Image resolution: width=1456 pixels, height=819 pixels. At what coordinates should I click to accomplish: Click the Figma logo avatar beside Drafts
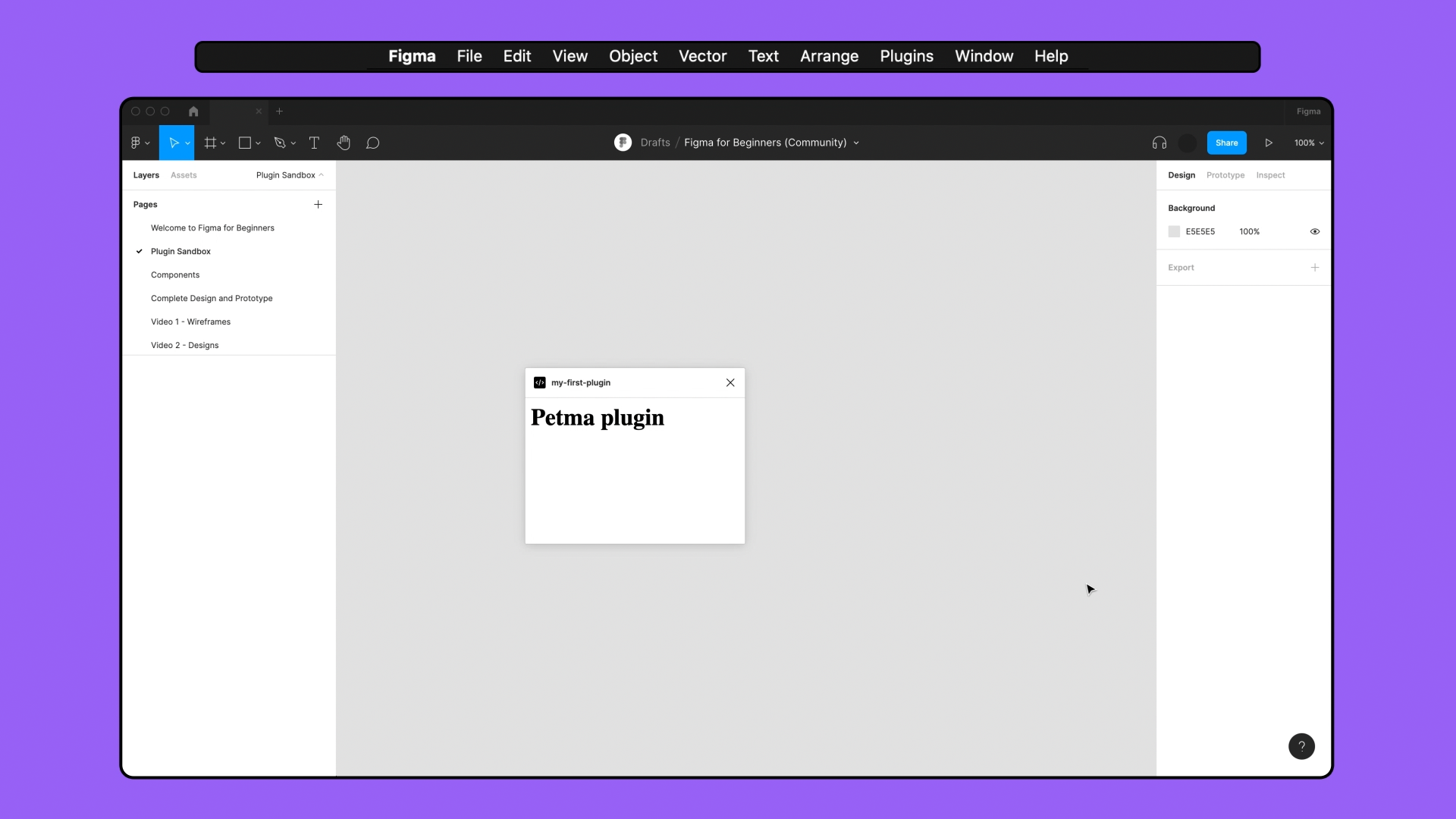[x=623, y=143]
